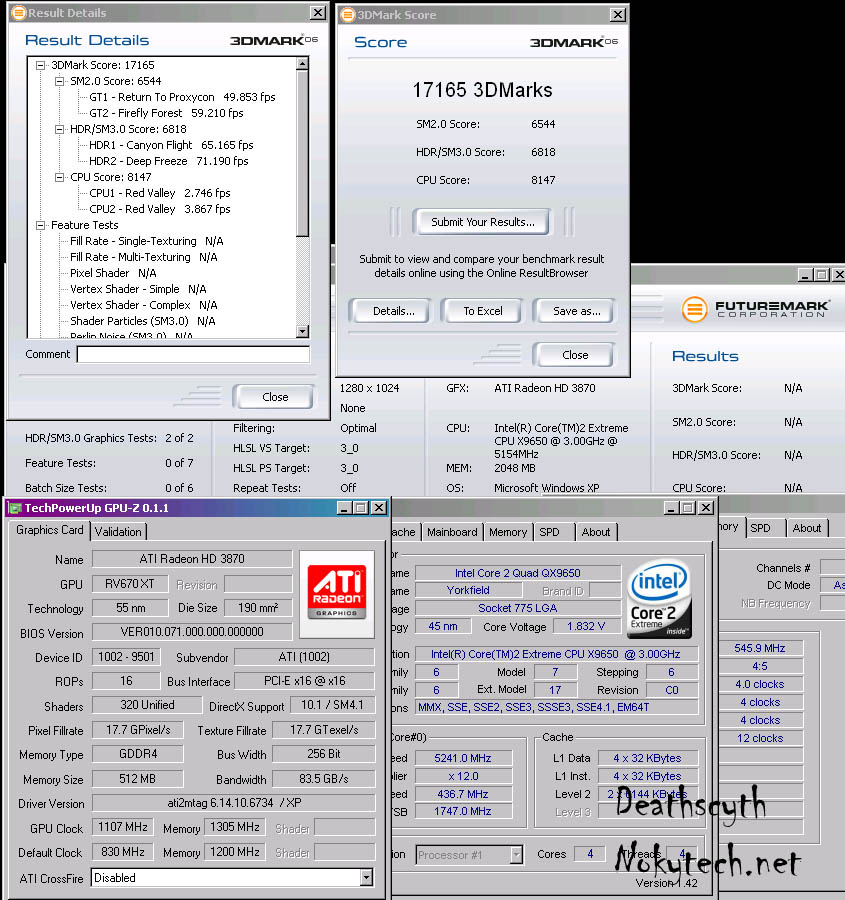The image size is (845, 900).
Task: Click the Driver Version field in GPU-Z
Action: click(x=234, y=803)
